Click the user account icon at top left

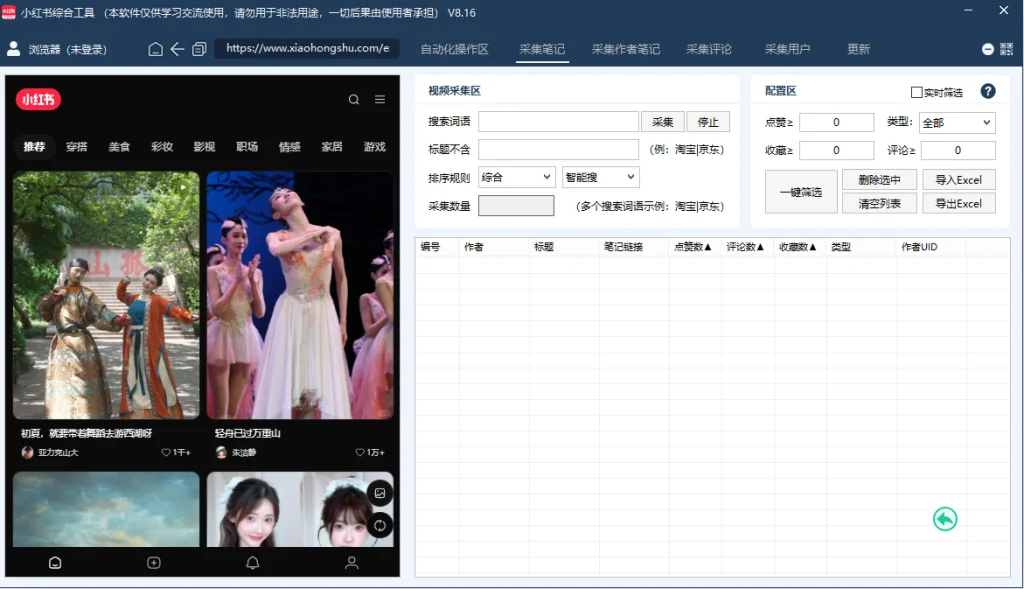pos(13,48)
